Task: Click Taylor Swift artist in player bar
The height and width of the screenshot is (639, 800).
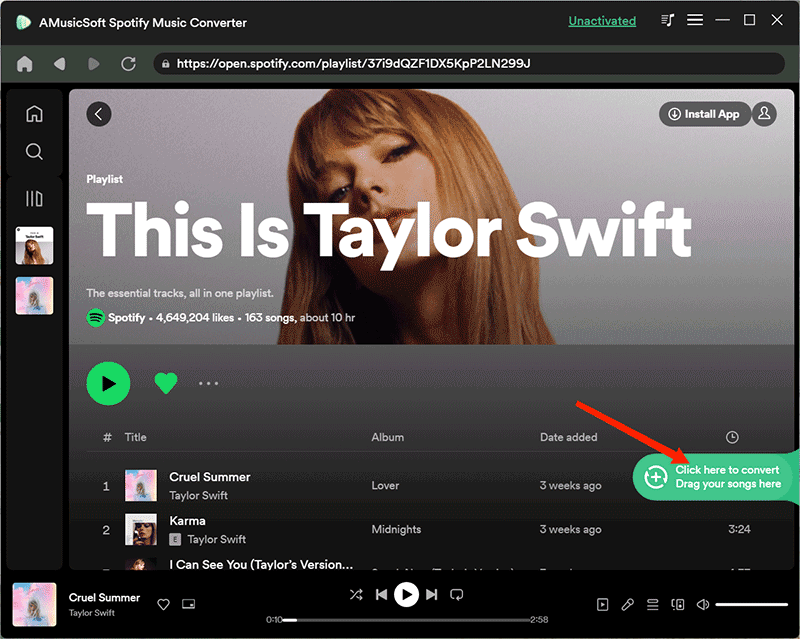Action: pyautogui.click(x=92, y=613)
